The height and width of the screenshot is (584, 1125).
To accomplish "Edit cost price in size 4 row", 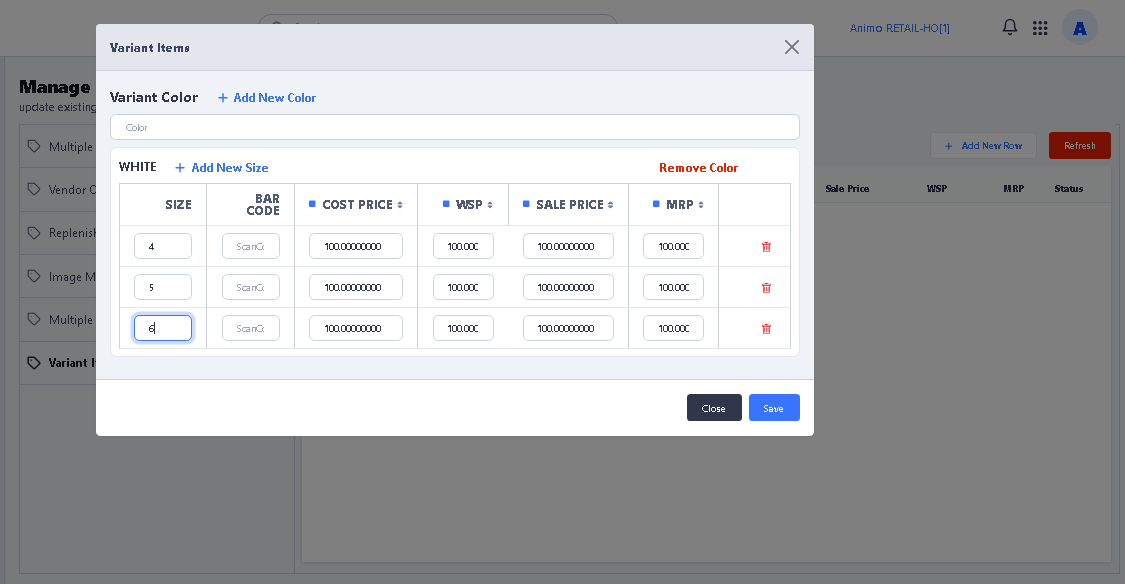I will click(x=356, y=246).
